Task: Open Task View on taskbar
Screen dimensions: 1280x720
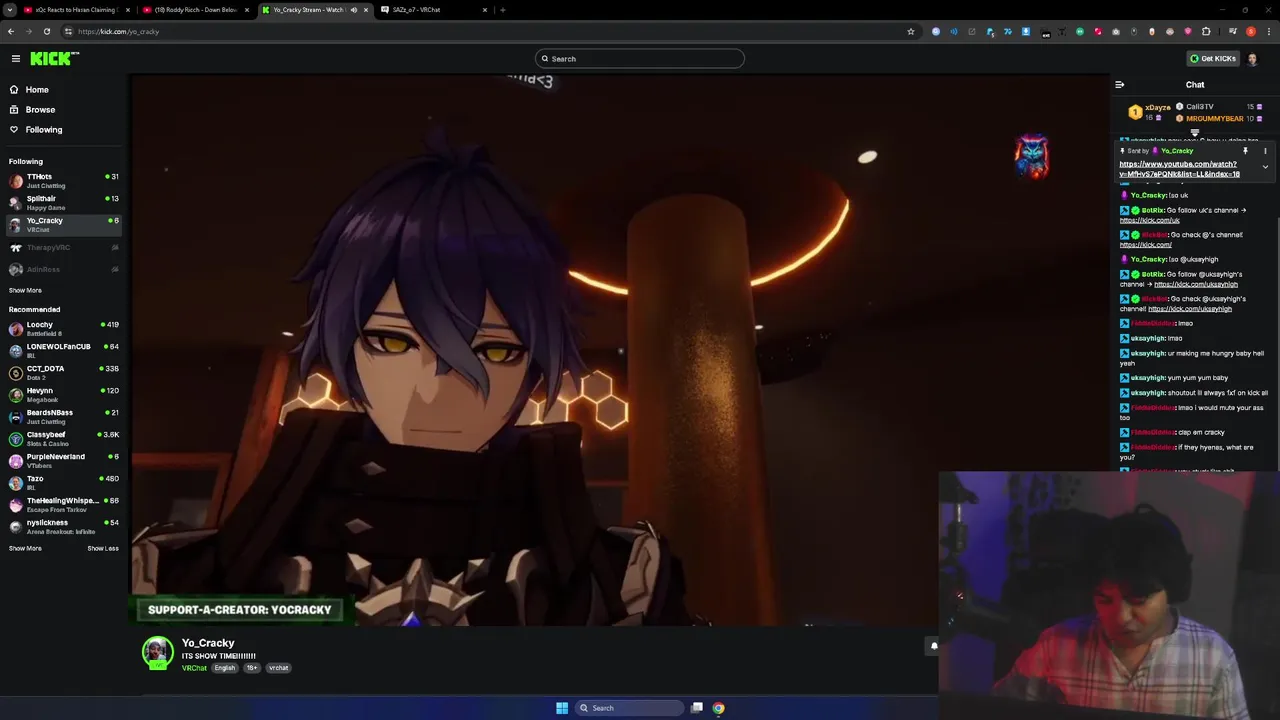Action: point(697,708)
